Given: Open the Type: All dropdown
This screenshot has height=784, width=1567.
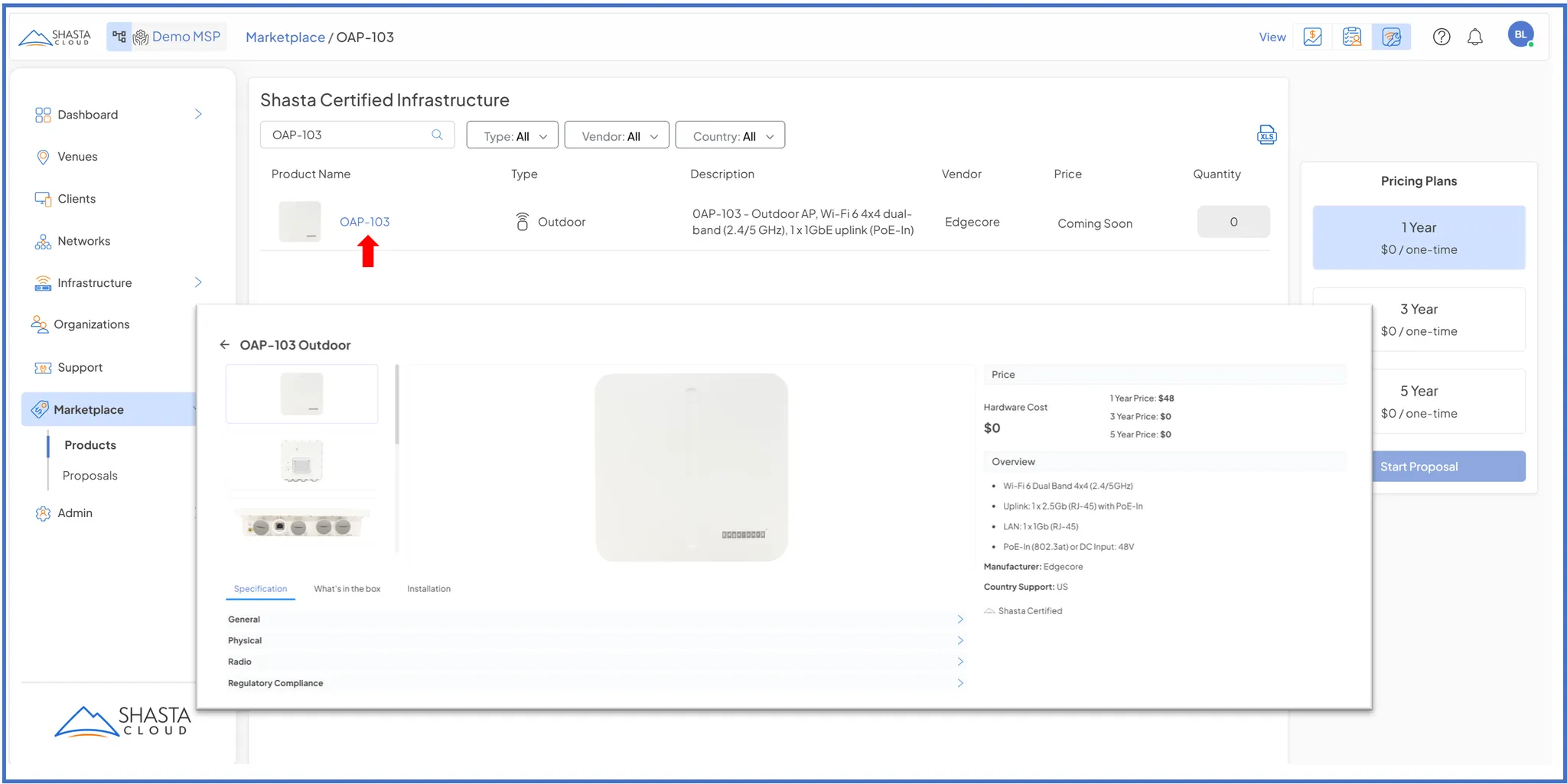Looking at the screenshot, I should click(512, 136).
